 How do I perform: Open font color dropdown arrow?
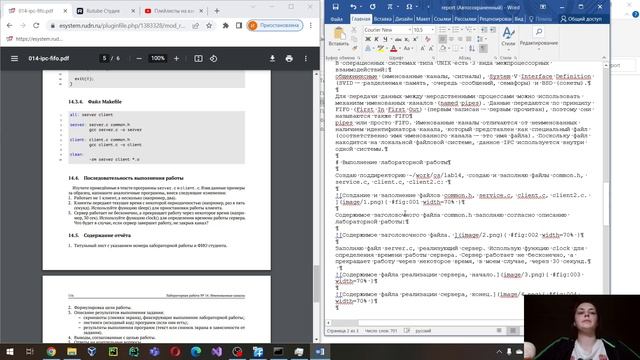[400, 49]
